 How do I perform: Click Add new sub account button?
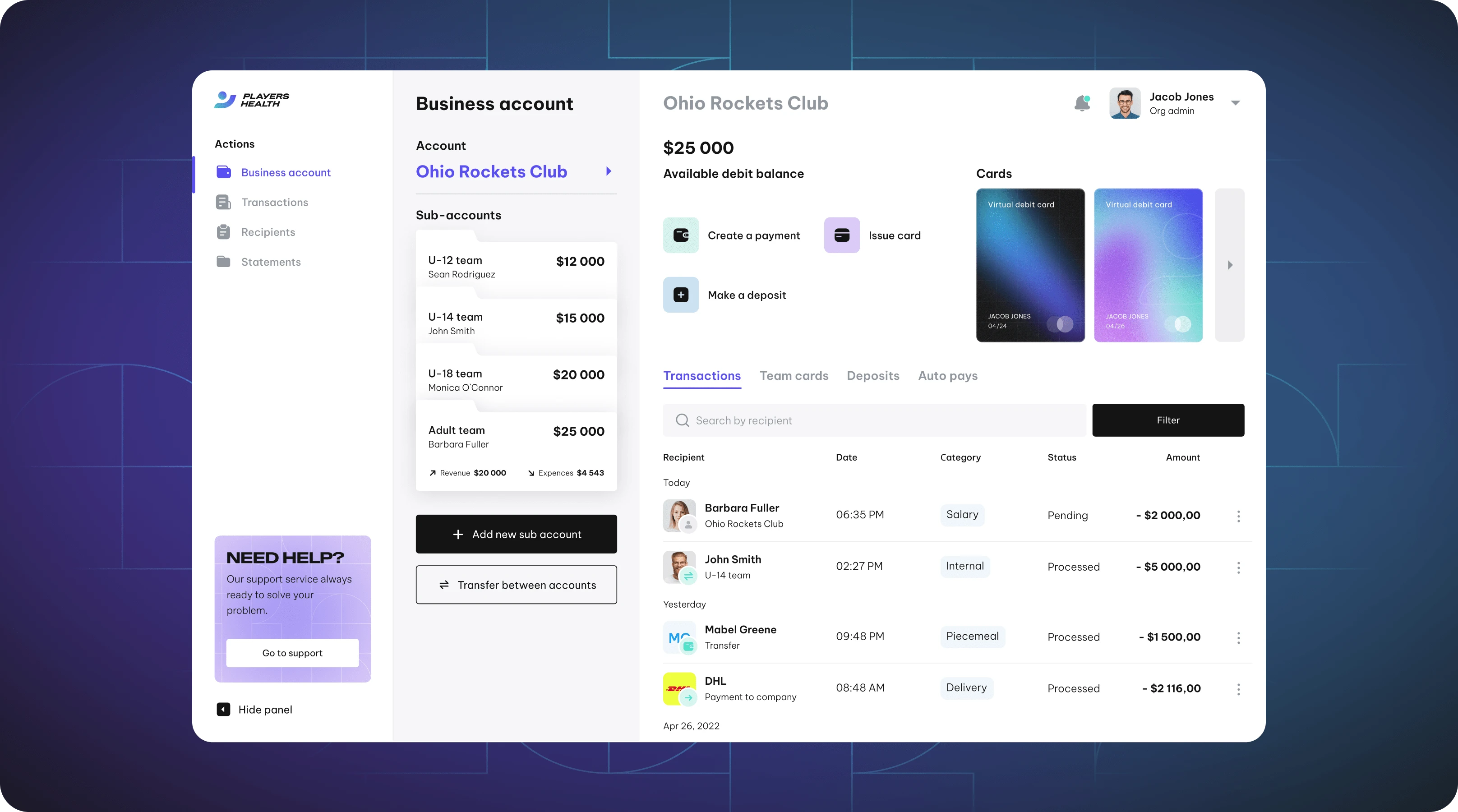(x=516, y=534)
